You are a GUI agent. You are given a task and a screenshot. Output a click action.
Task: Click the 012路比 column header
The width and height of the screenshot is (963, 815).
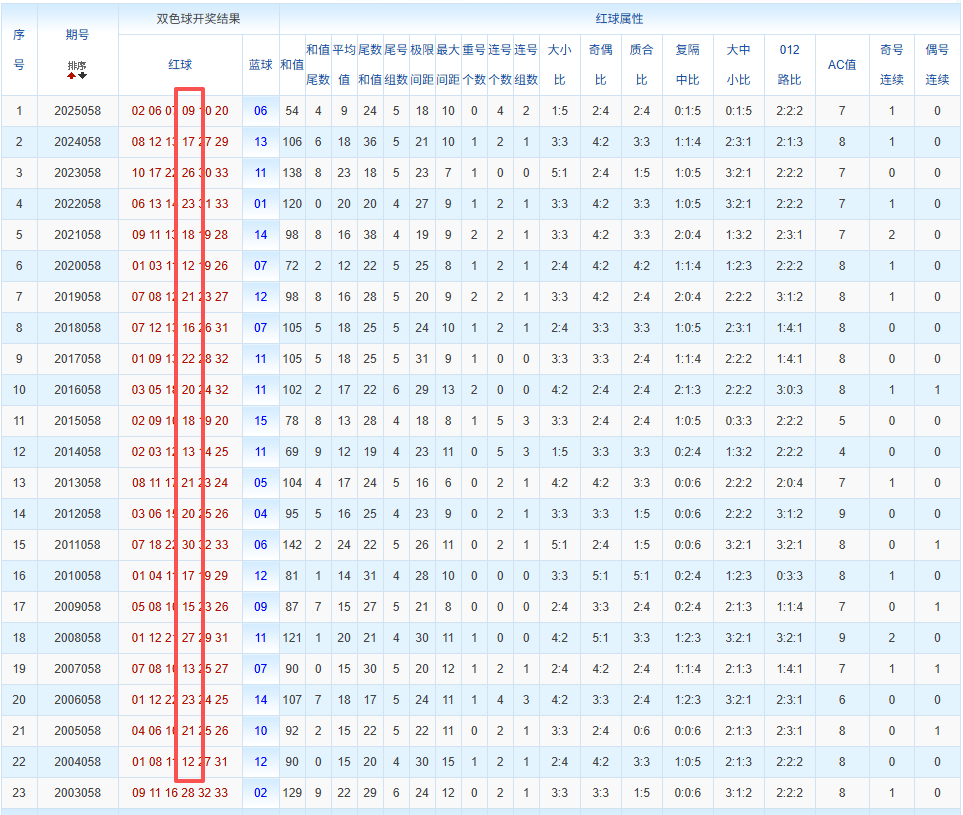[x=790, y=64]
